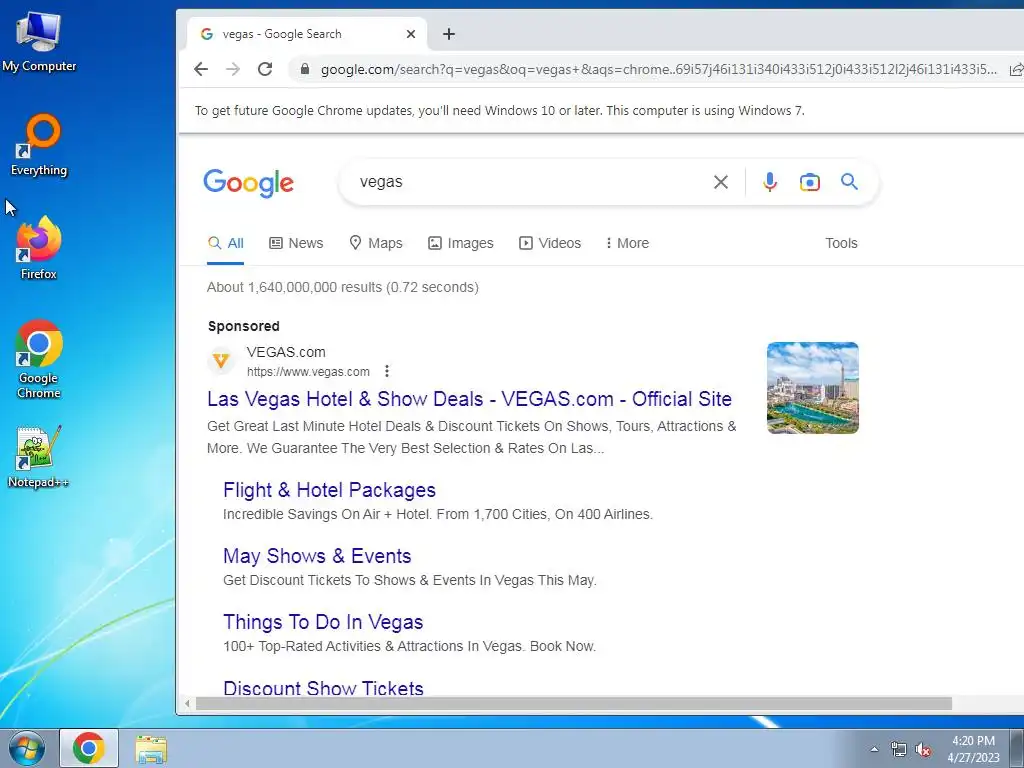Expand the More search options menu
This screenshot has height=768, width=1024.
tap(626, 243)
